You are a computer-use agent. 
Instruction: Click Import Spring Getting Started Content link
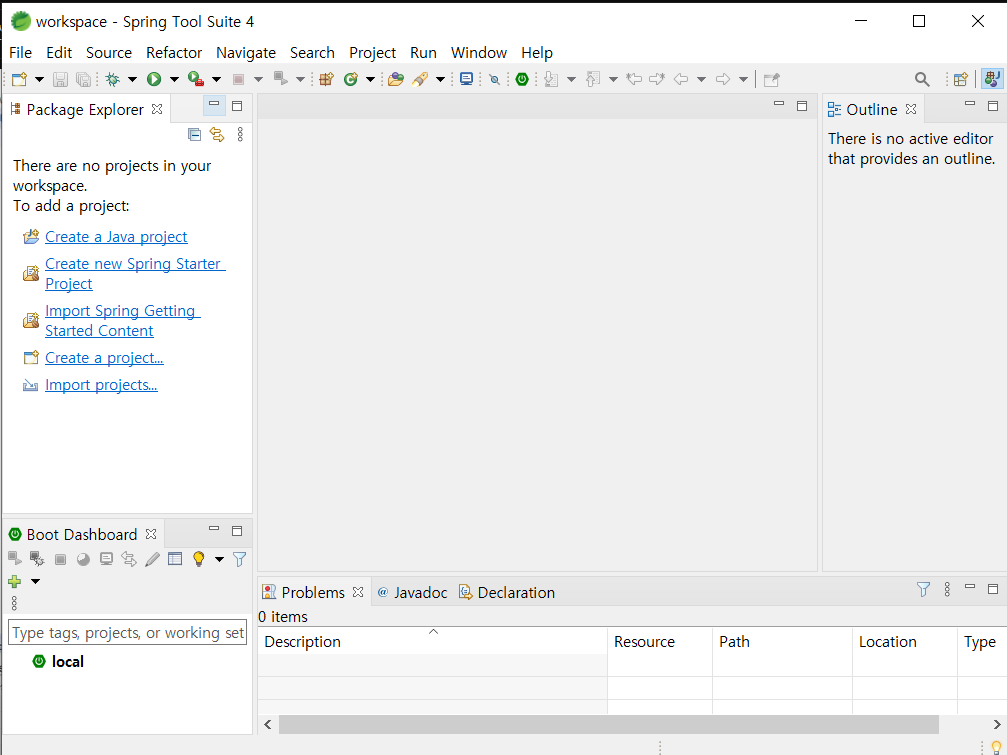point(123,320)
